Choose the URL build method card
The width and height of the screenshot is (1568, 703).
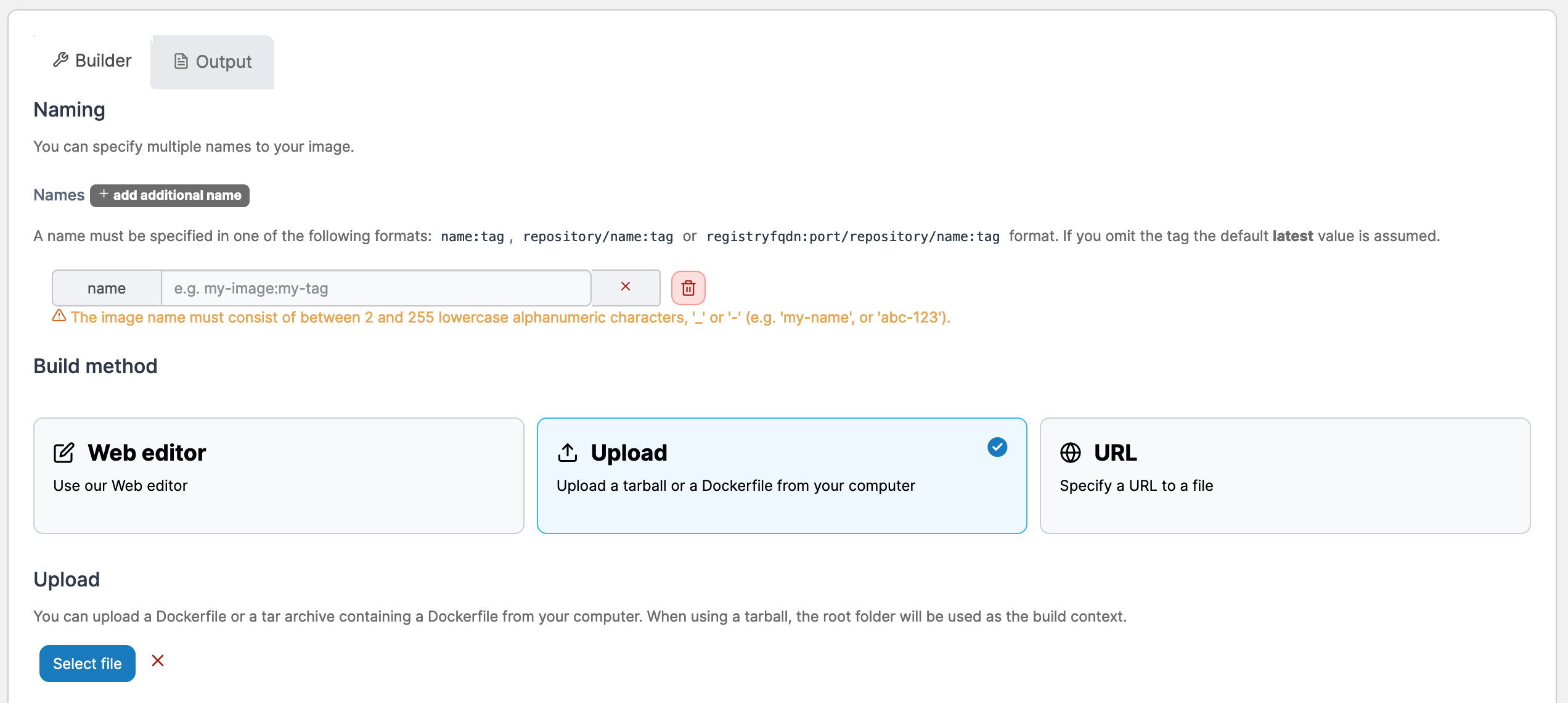[x=1284, y=475]
